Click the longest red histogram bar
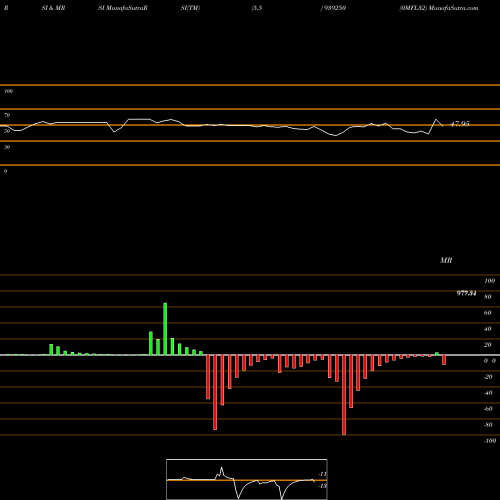Image resolution: width=500 pixels, height=500 pixels. coord(344,395)
